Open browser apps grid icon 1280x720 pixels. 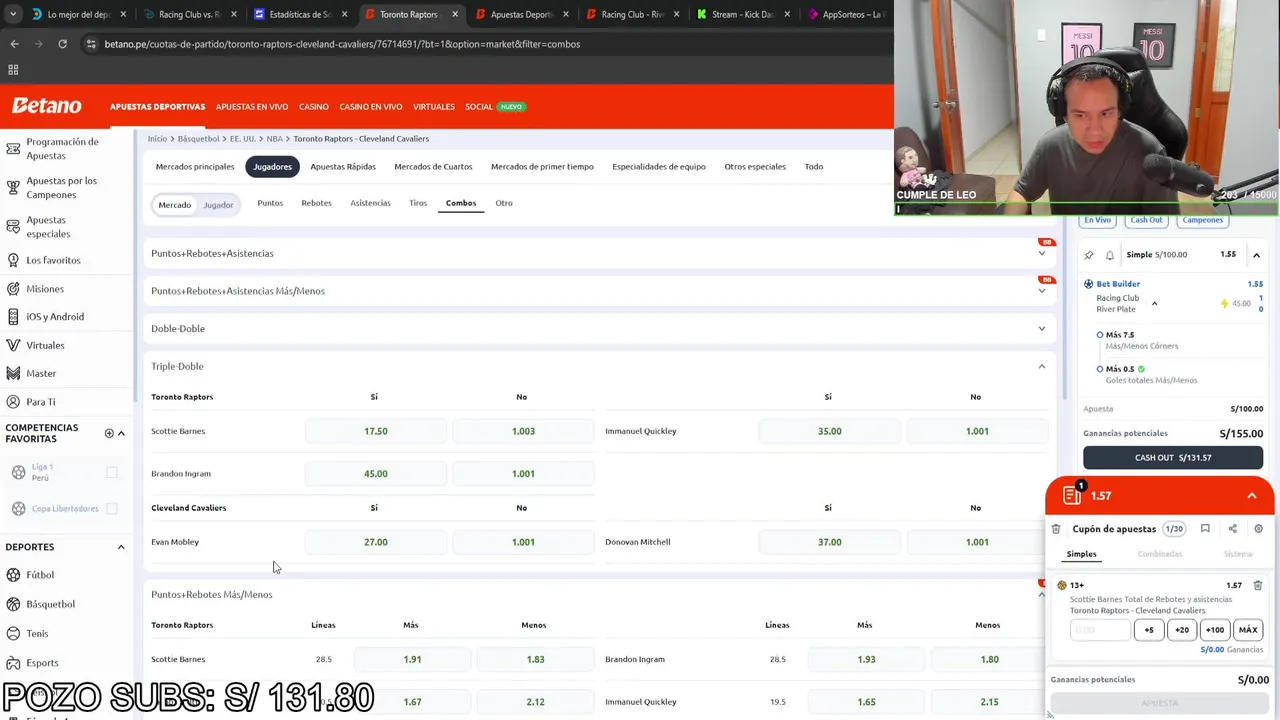click(x=13, y=70)
